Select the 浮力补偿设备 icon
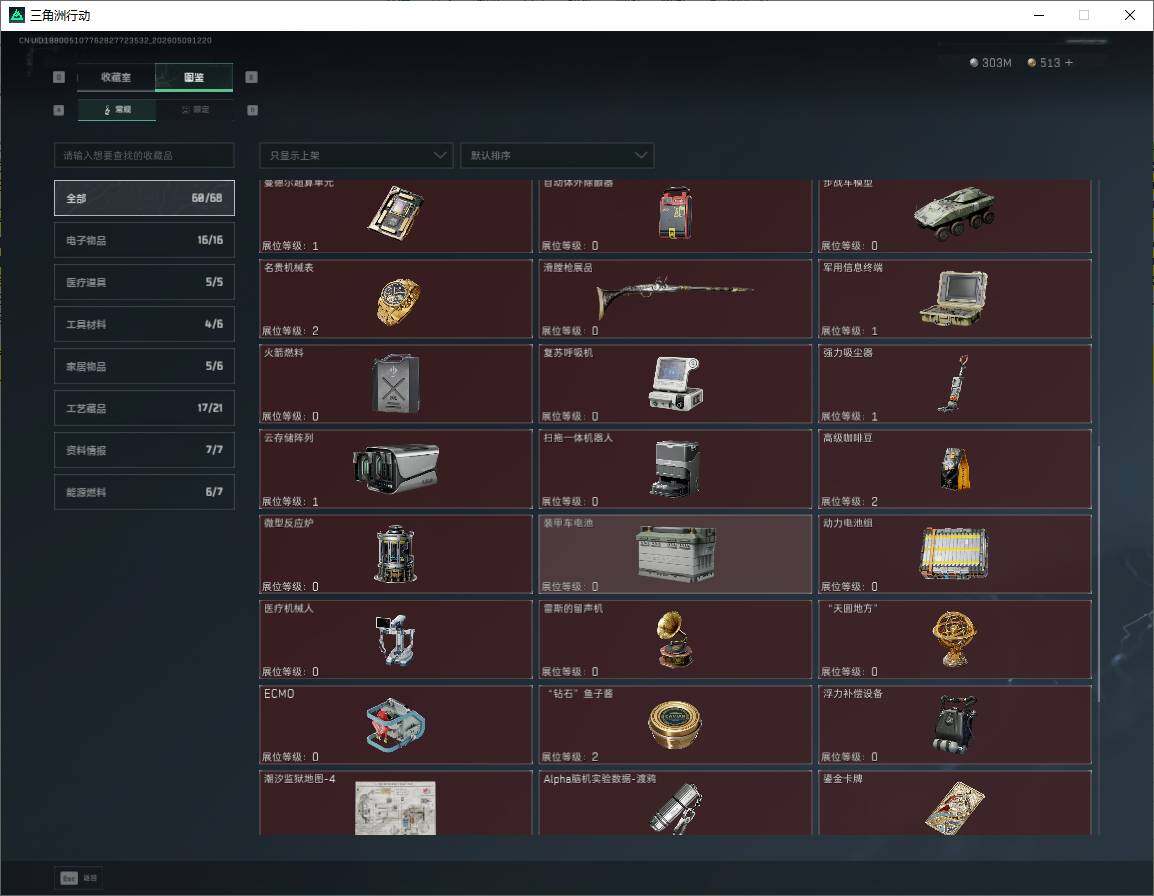 tap(955, 724)
